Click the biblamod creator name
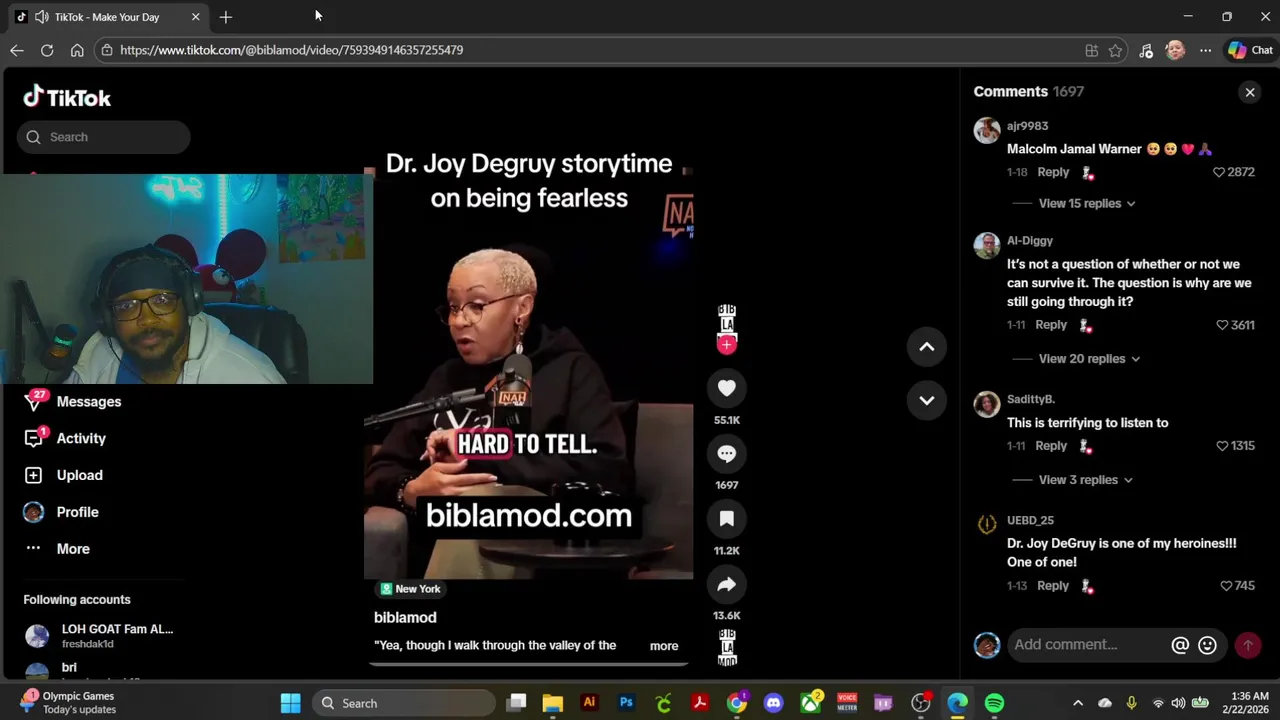 [405, 618]
